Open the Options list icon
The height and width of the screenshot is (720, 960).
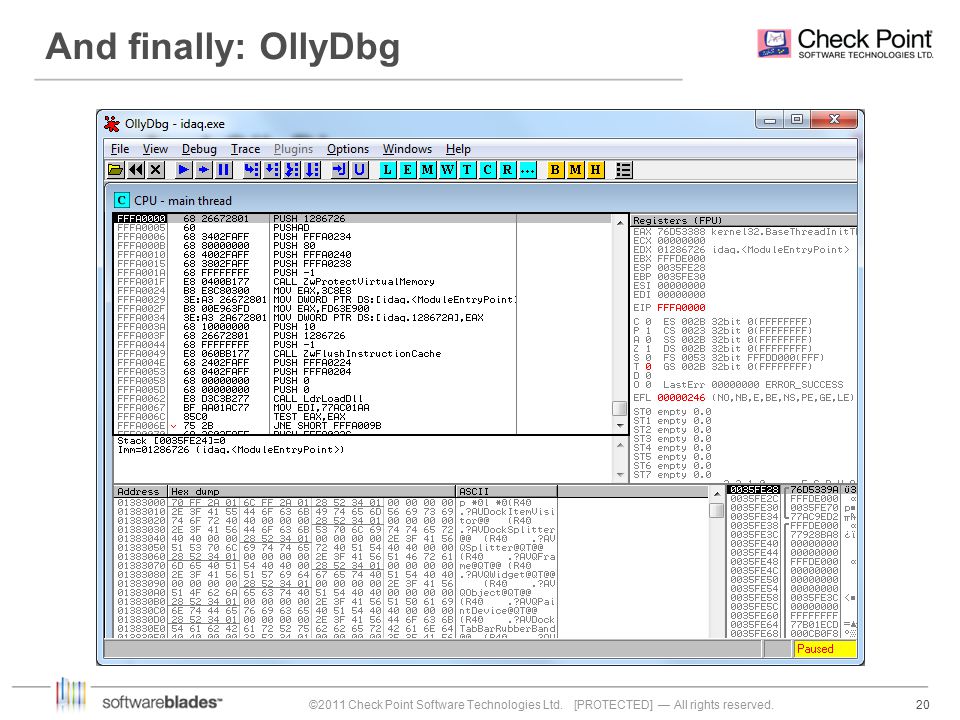coord(623,170)
